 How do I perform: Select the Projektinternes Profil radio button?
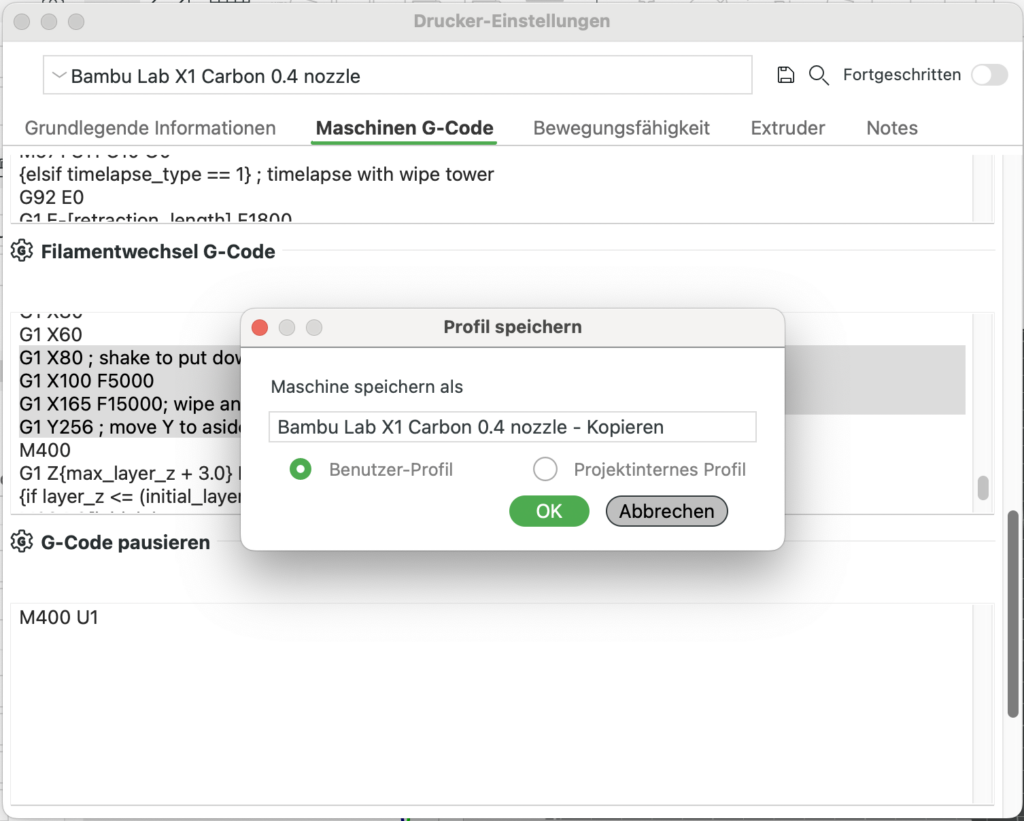[x=545, y=469]
